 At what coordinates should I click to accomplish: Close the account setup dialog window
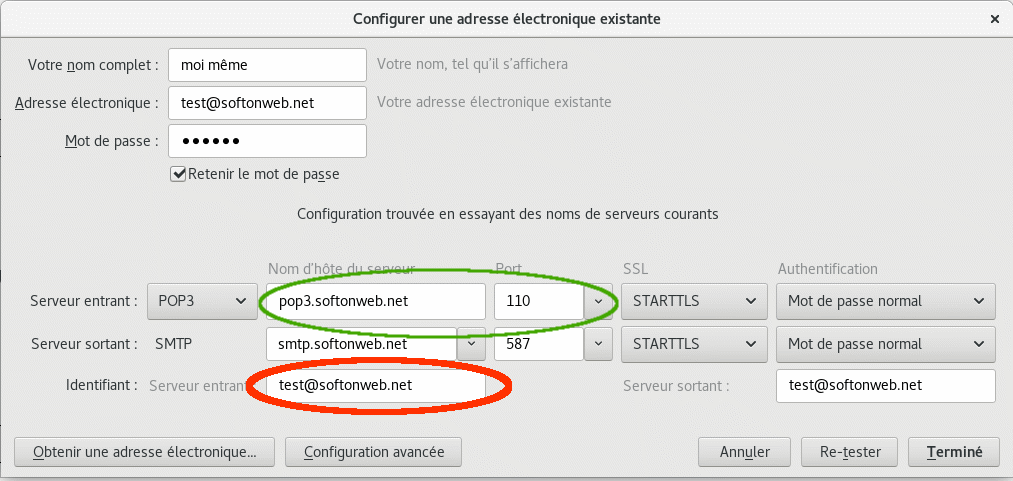pyautogui.click(x=994, y=18)
